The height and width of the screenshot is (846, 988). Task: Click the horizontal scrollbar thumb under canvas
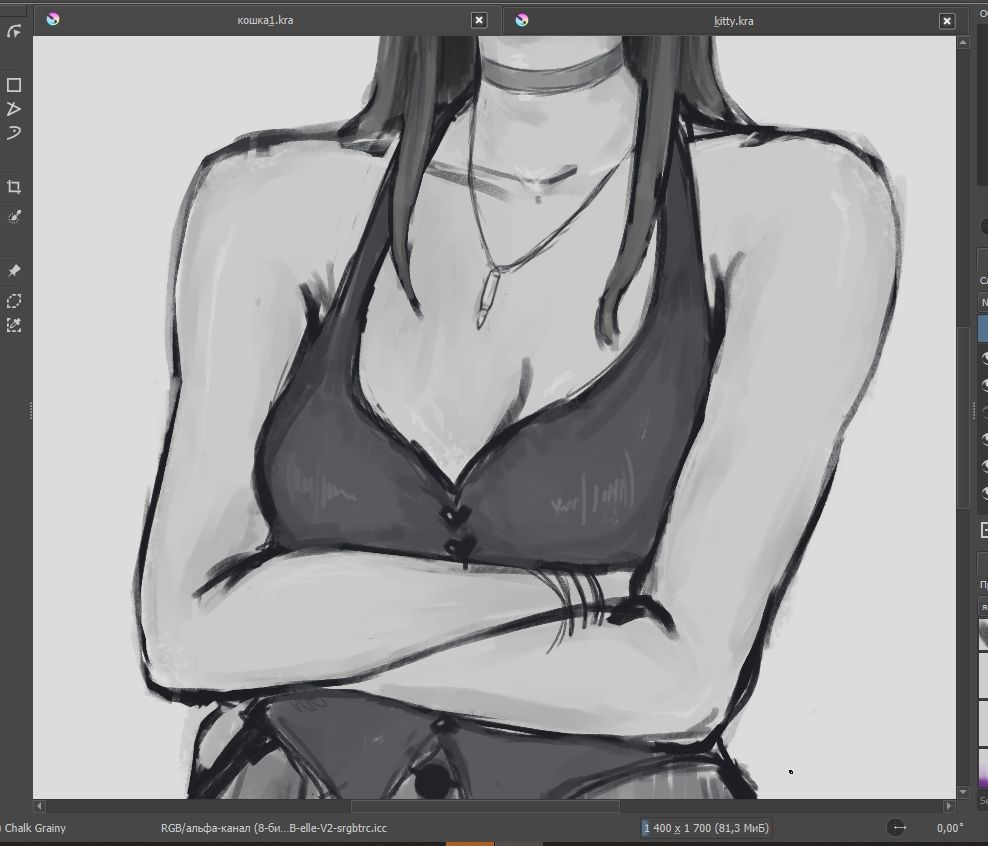485,806
